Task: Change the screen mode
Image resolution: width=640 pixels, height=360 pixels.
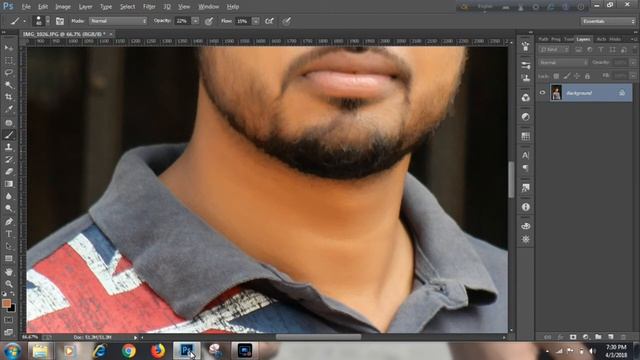Action: [9, 332]
